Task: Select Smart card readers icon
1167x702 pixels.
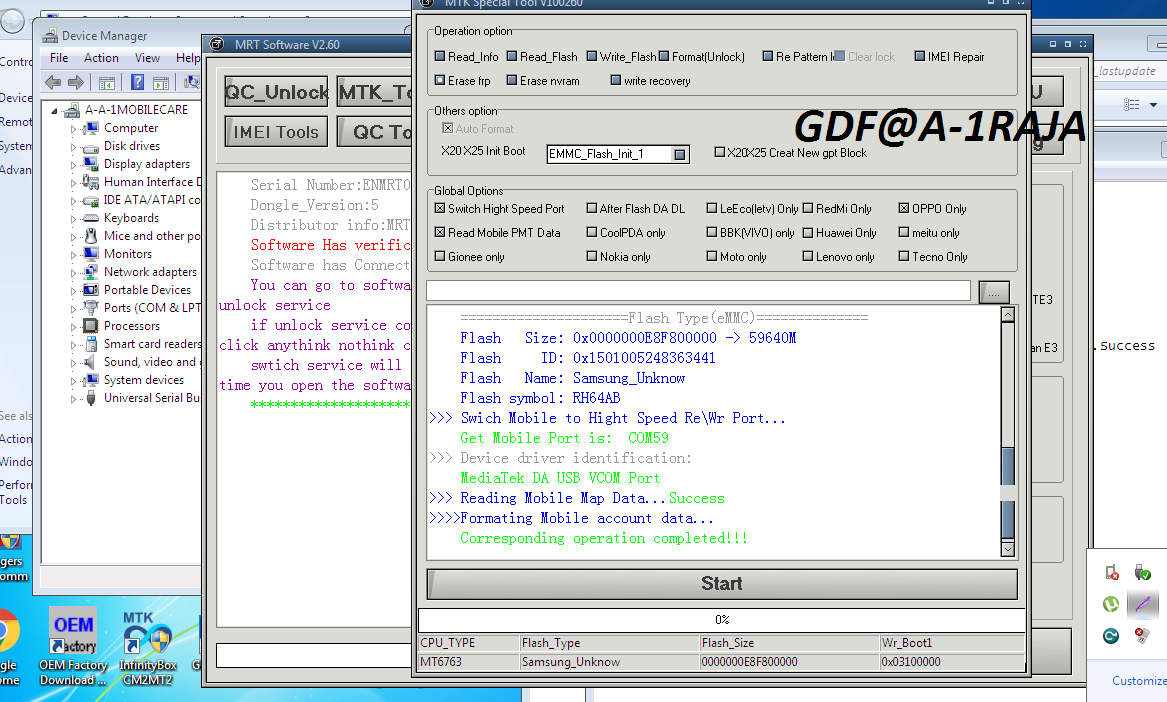Action: 91,344
